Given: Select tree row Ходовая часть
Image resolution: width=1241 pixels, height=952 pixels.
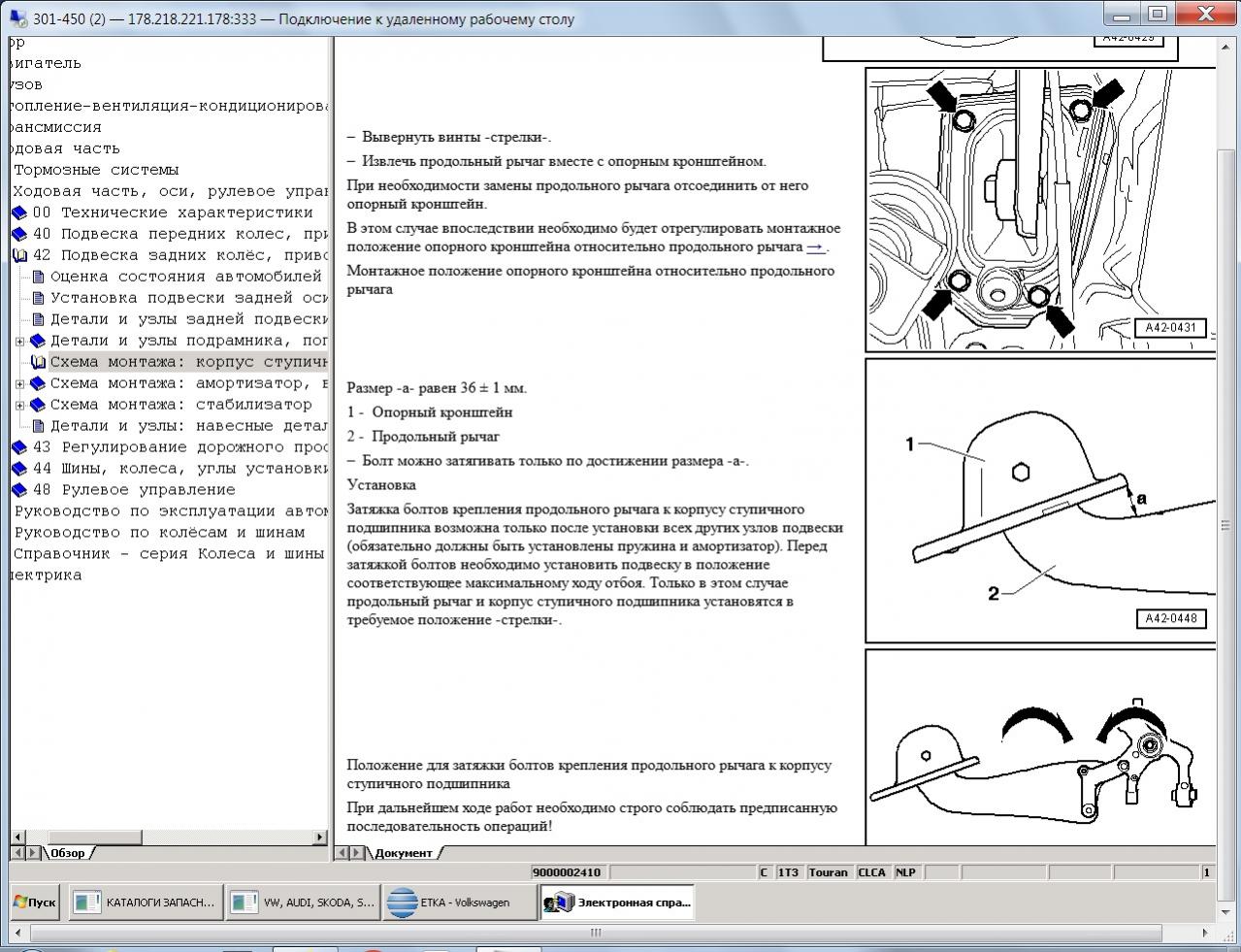Looking at the screenshot, I should point(65,148).
